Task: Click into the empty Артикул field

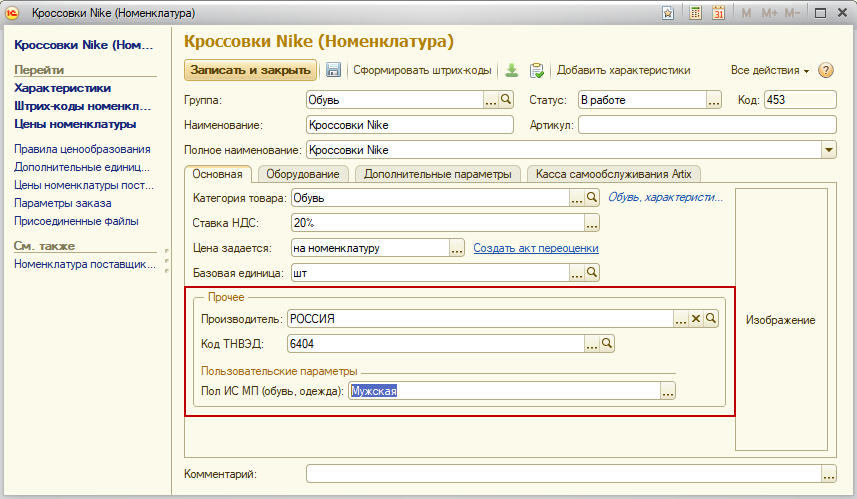Action: 707,125
